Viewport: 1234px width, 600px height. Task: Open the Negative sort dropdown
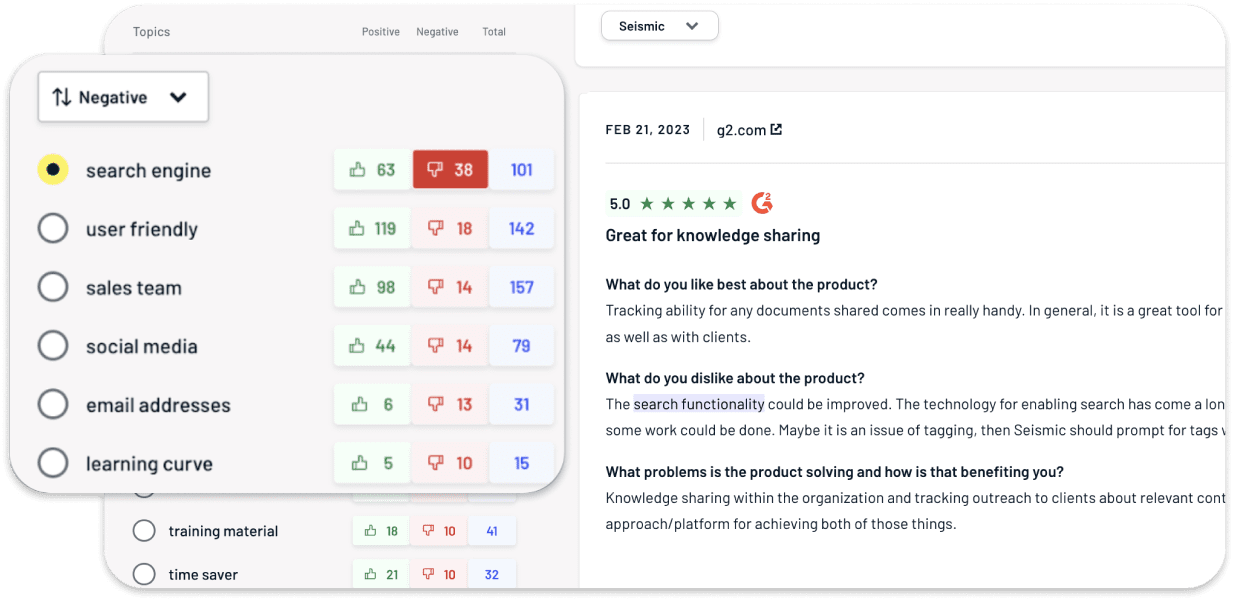(123, 97)
